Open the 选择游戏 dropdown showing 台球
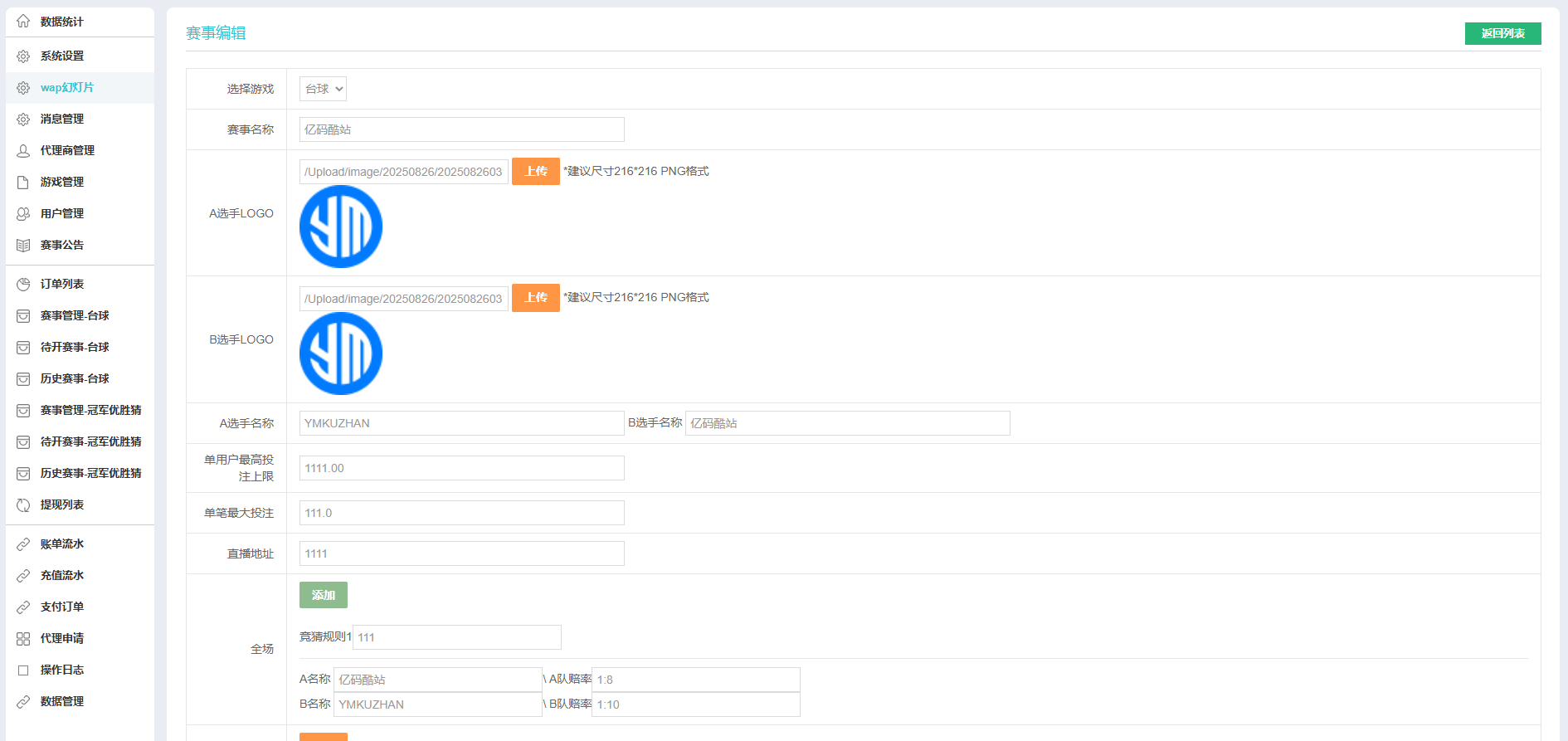The width and height of the screenshot is (1568, 741). (323, 89)
